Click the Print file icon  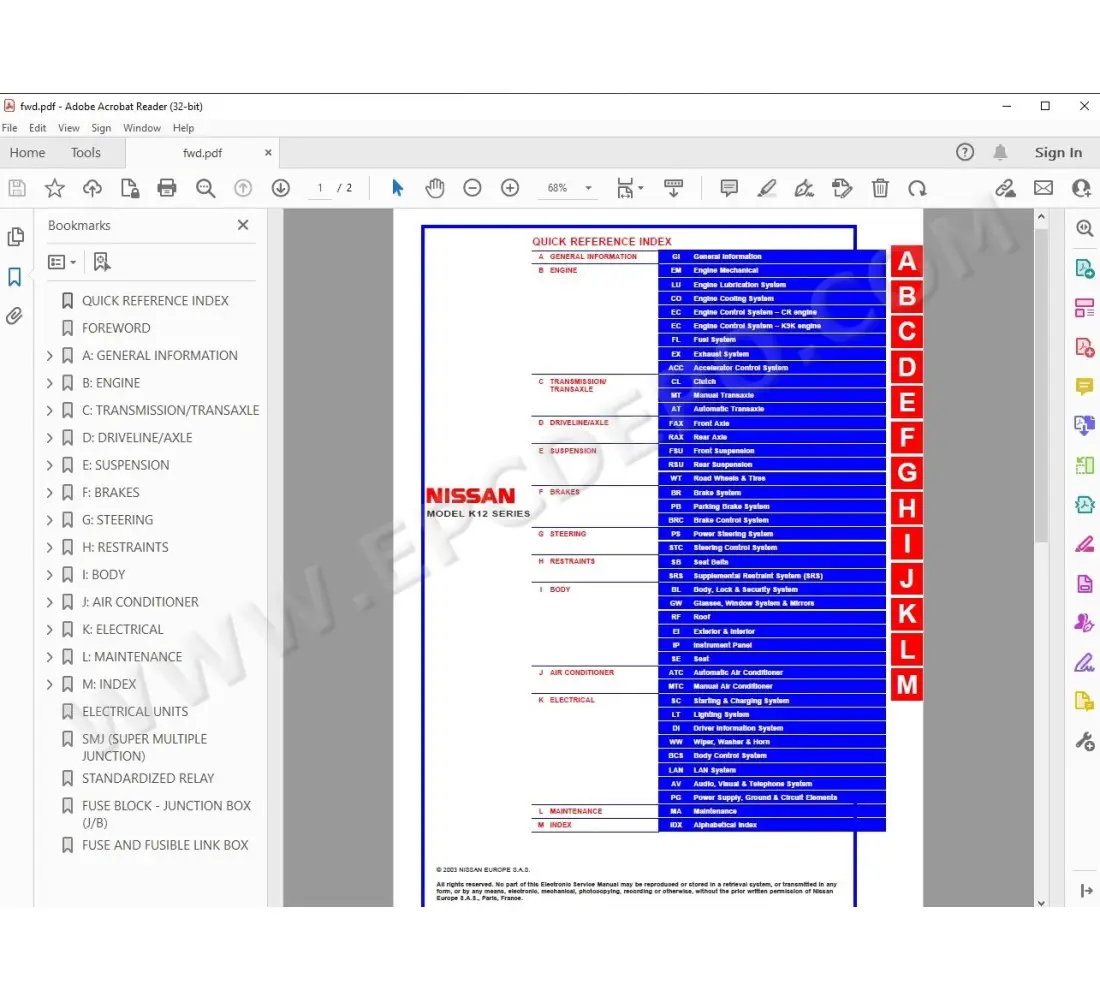(167, 188)
